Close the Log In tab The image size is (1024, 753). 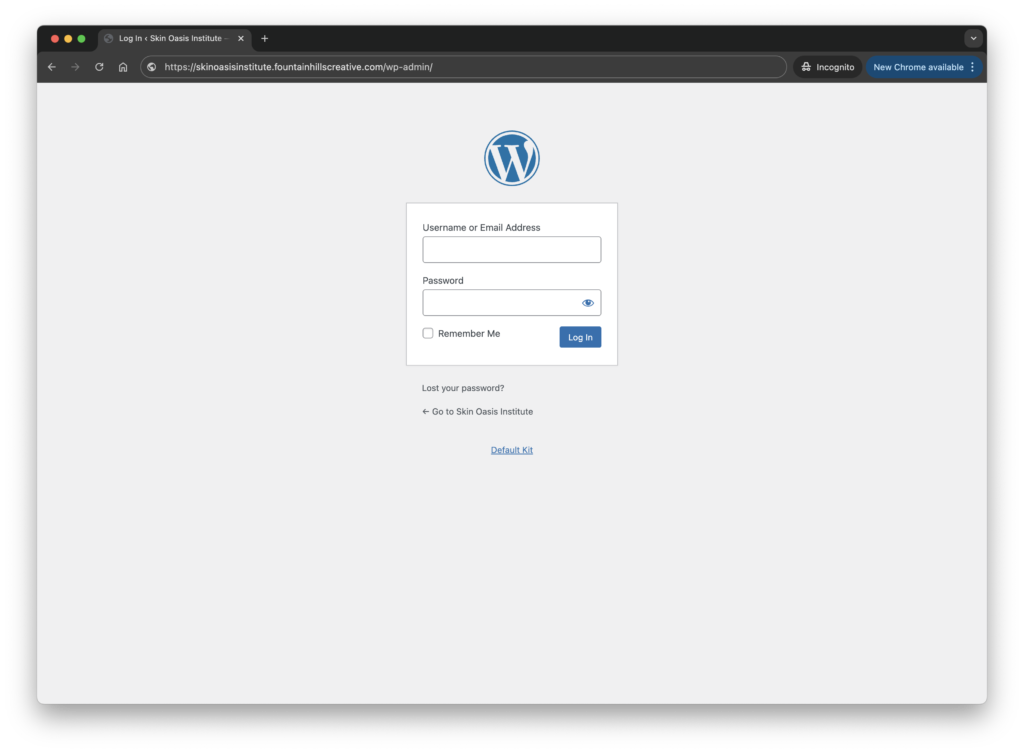tap(240, 38)
